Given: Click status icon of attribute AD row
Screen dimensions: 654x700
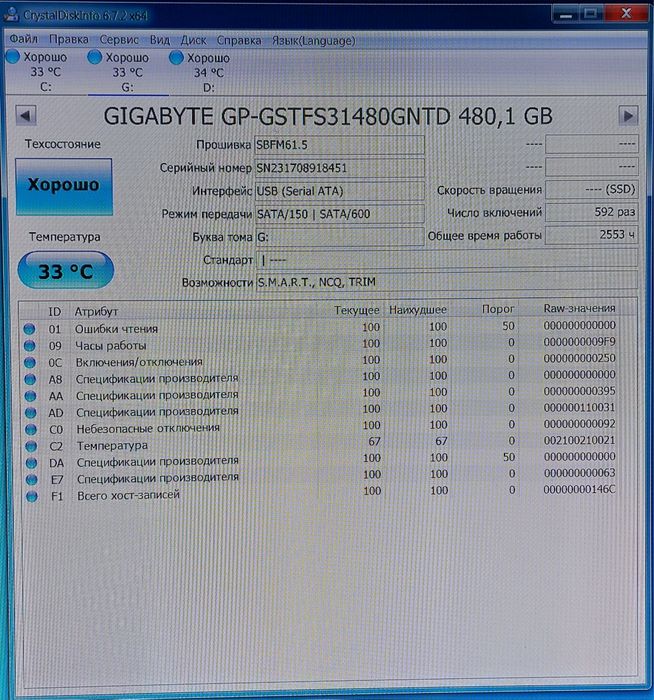Looking at the screenshot, I should [30, 412].
